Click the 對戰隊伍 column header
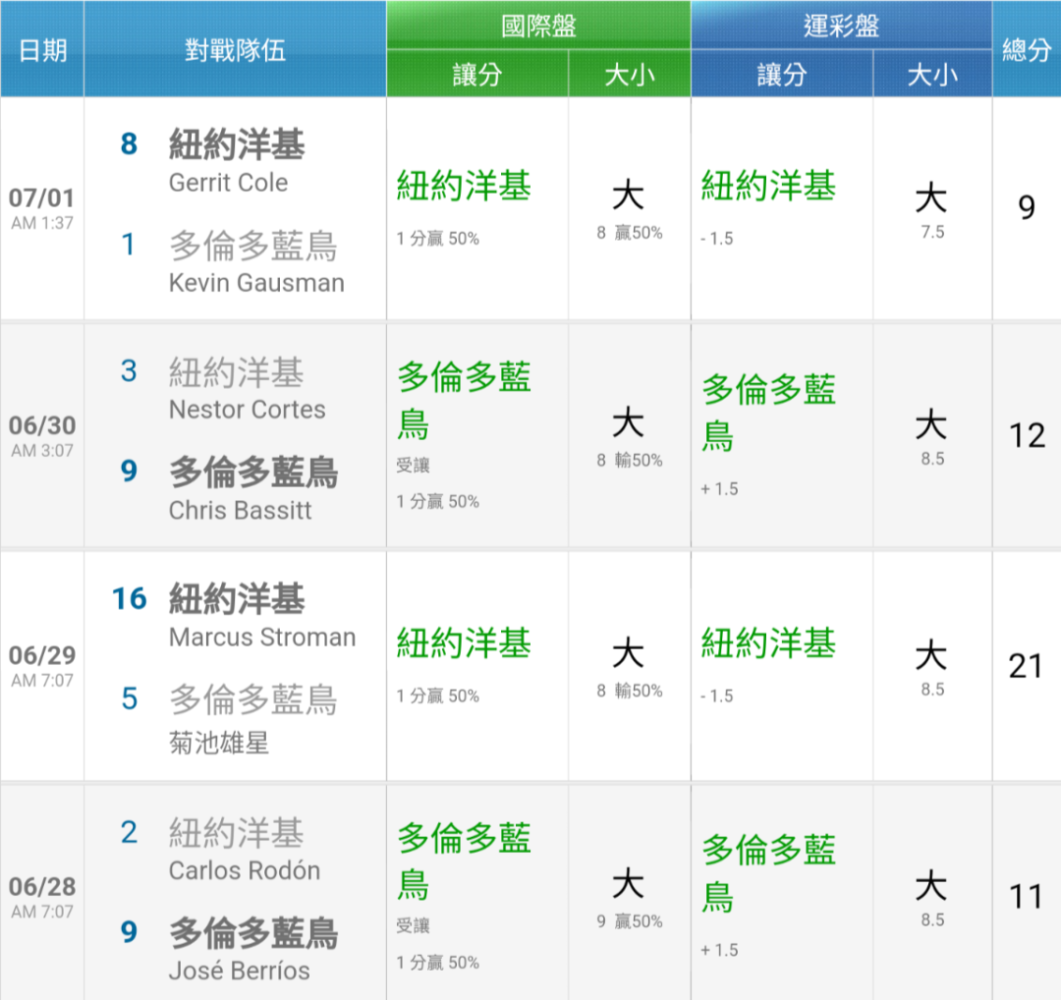 (x=235, y=50)
